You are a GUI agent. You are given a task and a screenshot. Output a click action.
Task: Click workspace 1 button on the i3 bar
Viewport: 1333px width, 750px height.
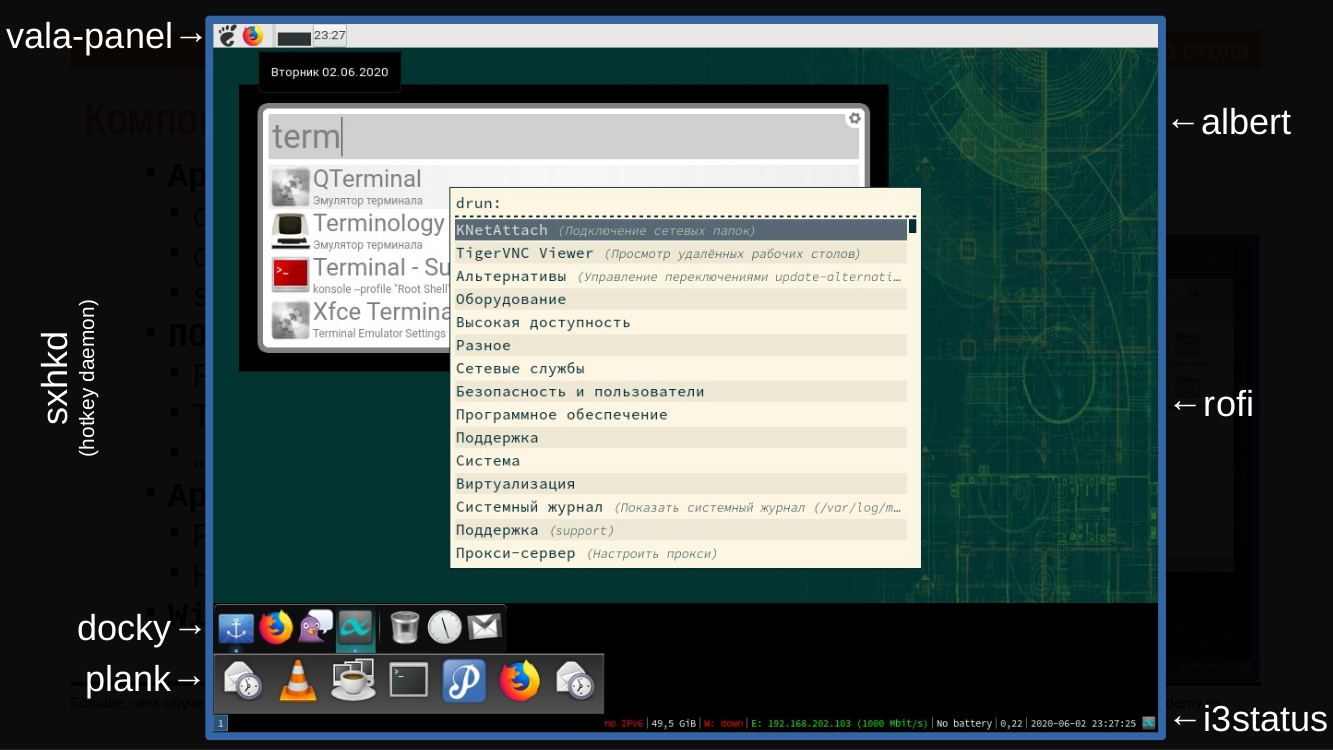point(218,722)
